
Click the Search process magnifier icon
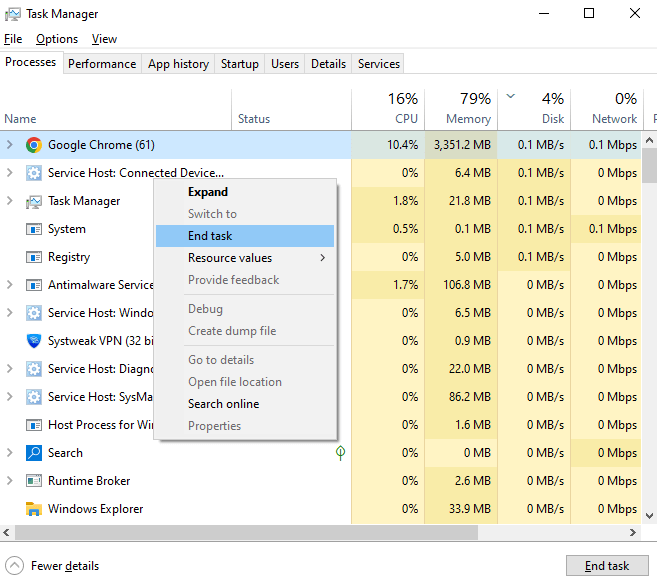33,453
